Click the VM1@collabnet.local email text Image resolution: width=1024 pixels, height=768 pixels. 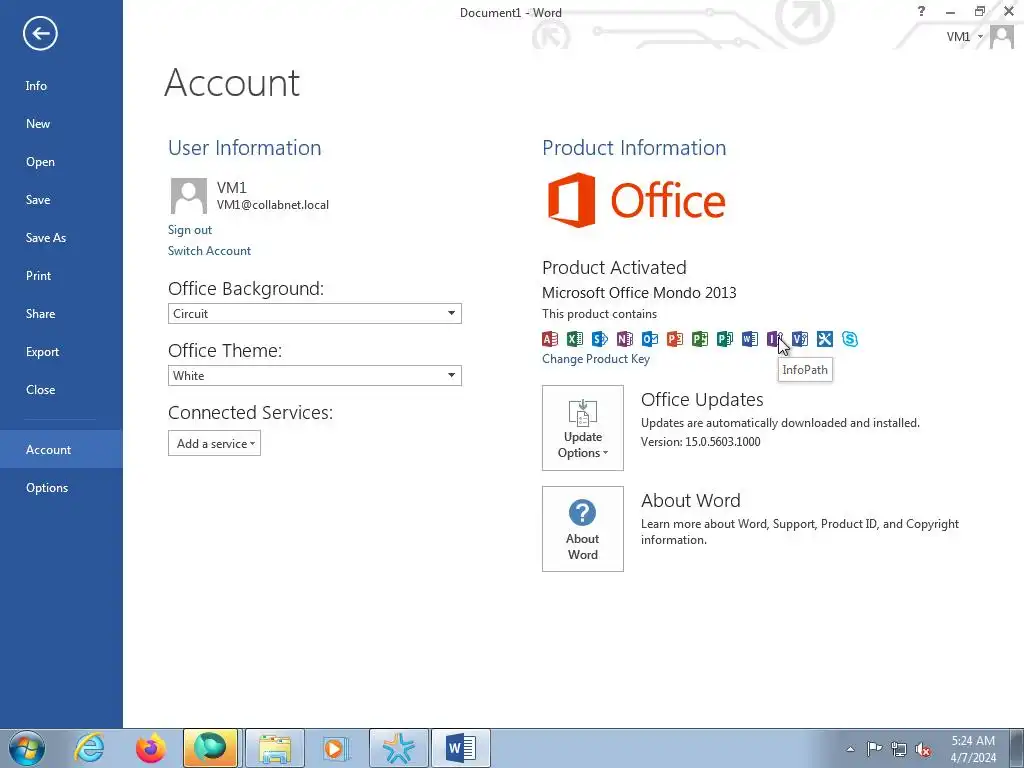coord(273,205)
